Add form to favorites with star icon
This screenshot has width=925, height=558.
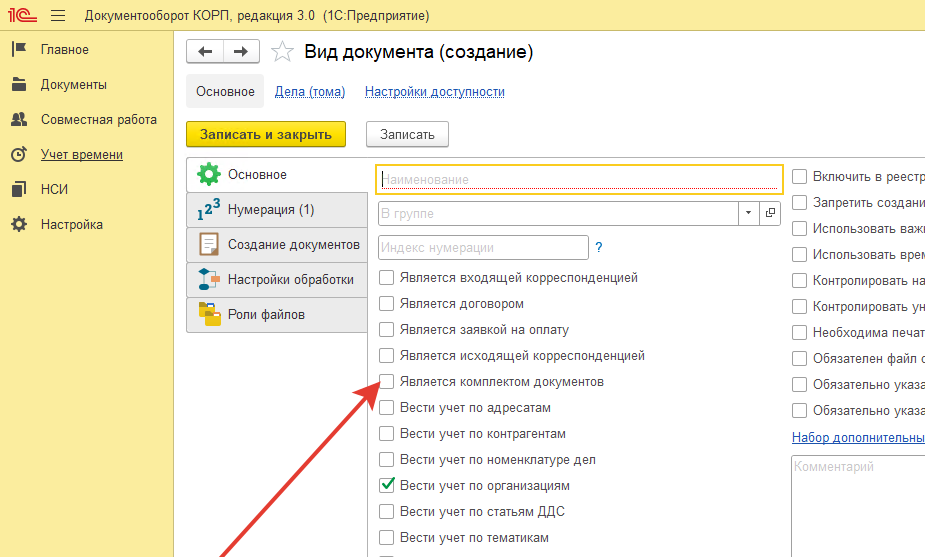coord(283,52)
